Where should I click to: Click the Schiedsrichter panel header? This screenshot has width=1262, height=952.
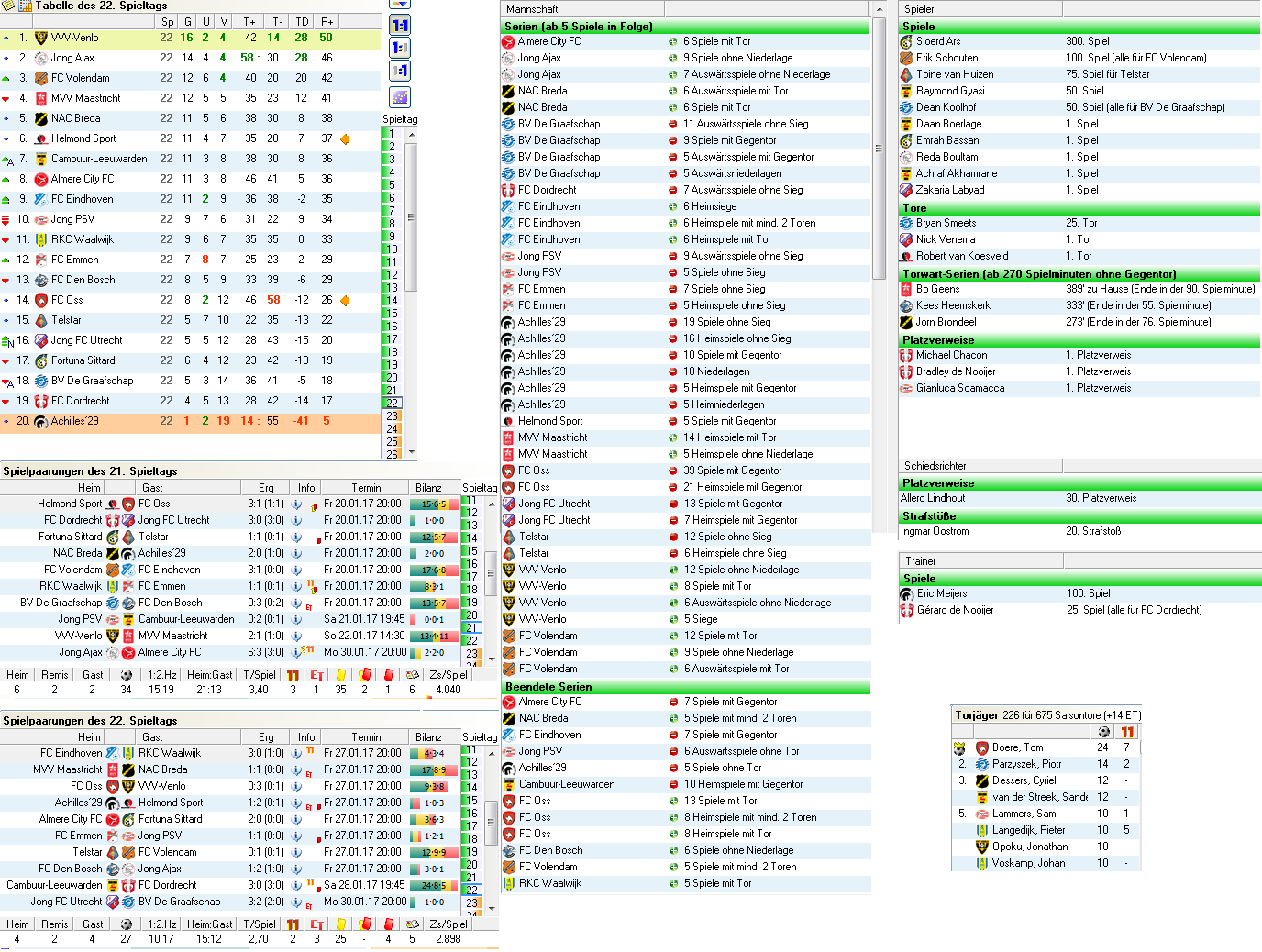coord(1079,466)
